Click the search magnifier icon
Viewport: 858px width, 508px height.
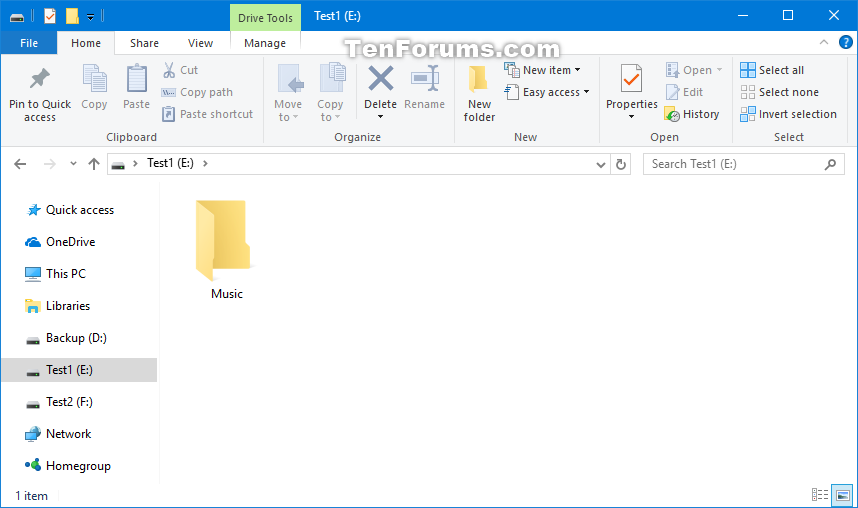pyautogui.click(x=831, y=164)
